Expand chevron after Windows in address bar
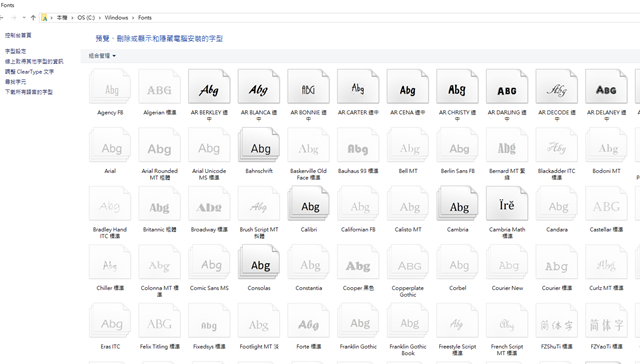 tap(133, 18)
